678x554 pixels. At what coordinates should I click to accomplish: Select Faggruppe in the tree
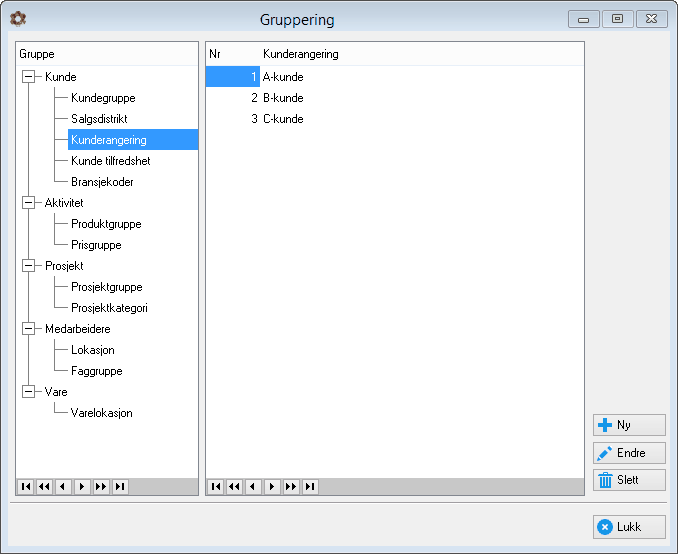coord(96,371)
